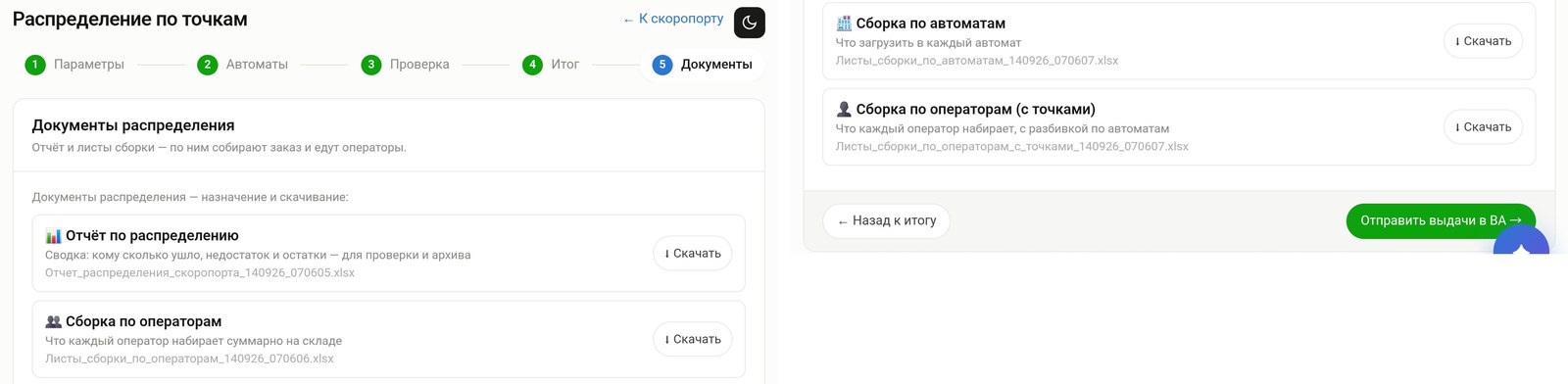Click Назад к итогу button

tap(887, 221)
